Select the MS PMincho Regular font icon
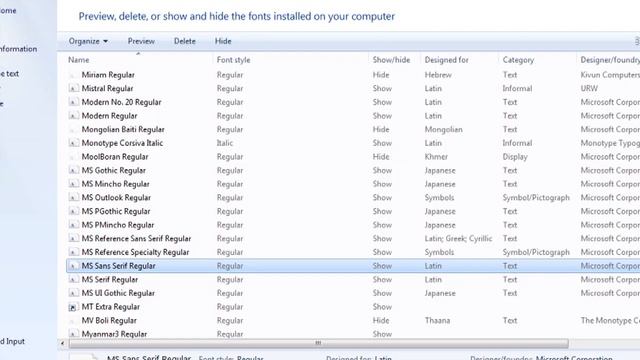This screenshot has width=640, height=360. click(x=73, y=225)
